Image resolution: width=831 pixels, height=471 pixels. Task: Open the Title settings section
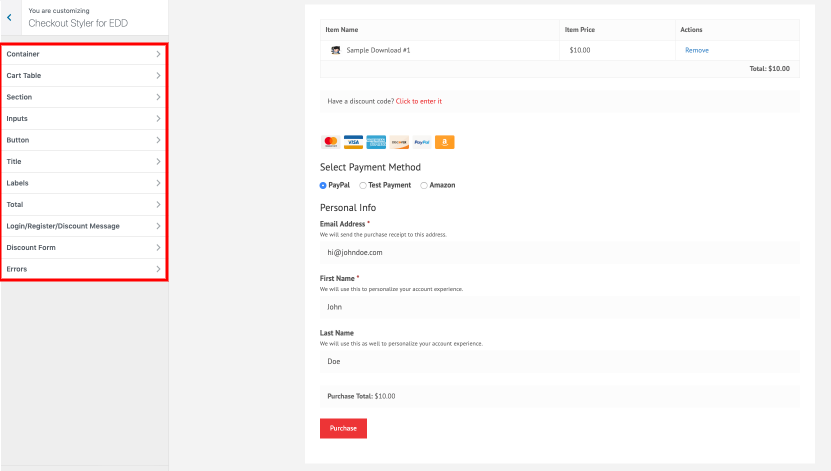click(84, 162)
